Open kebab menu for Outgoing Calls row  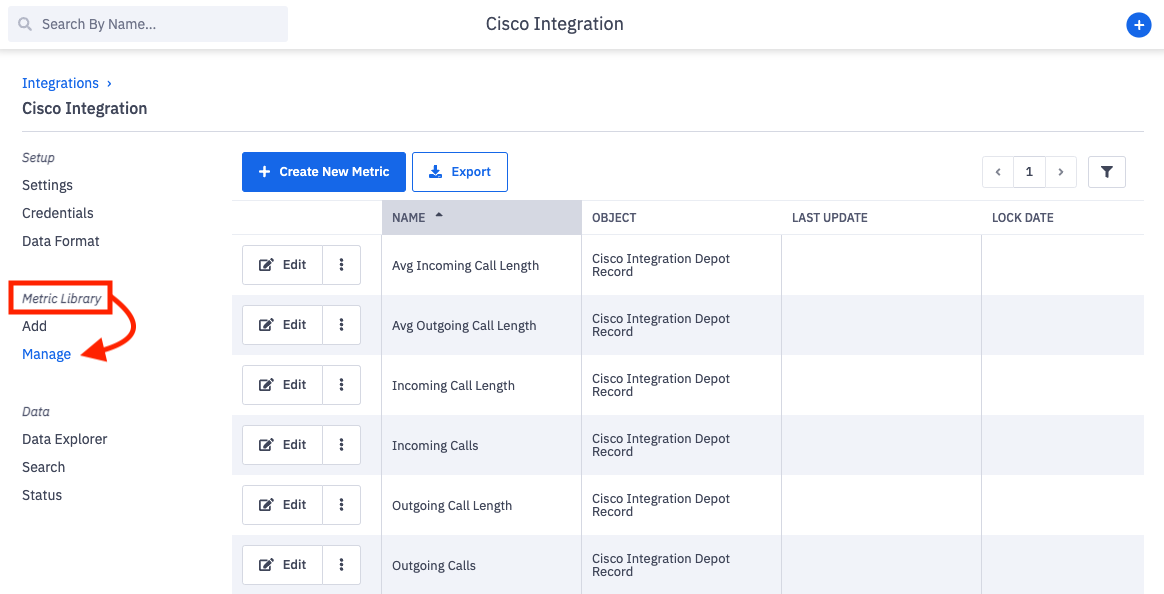coord(342,565)
